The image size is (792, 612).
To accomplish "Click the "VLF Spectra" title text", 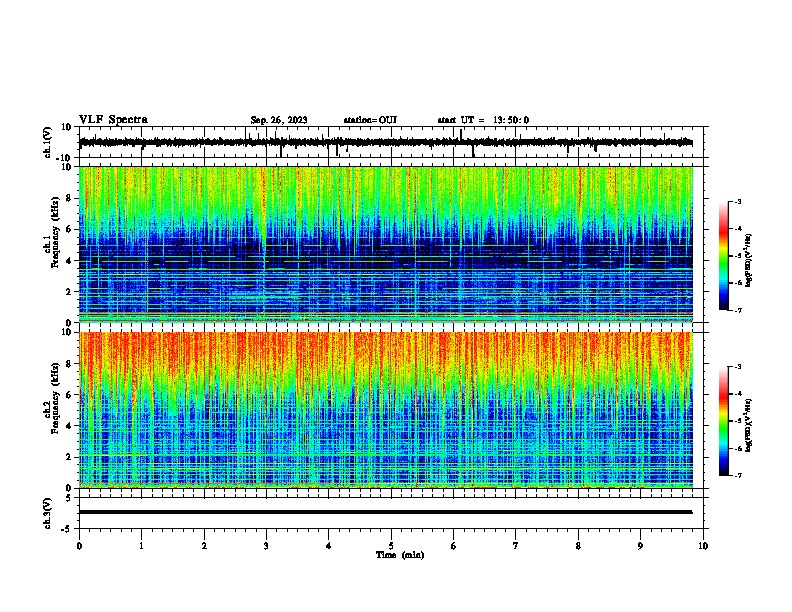I will [x=113, y=120].
